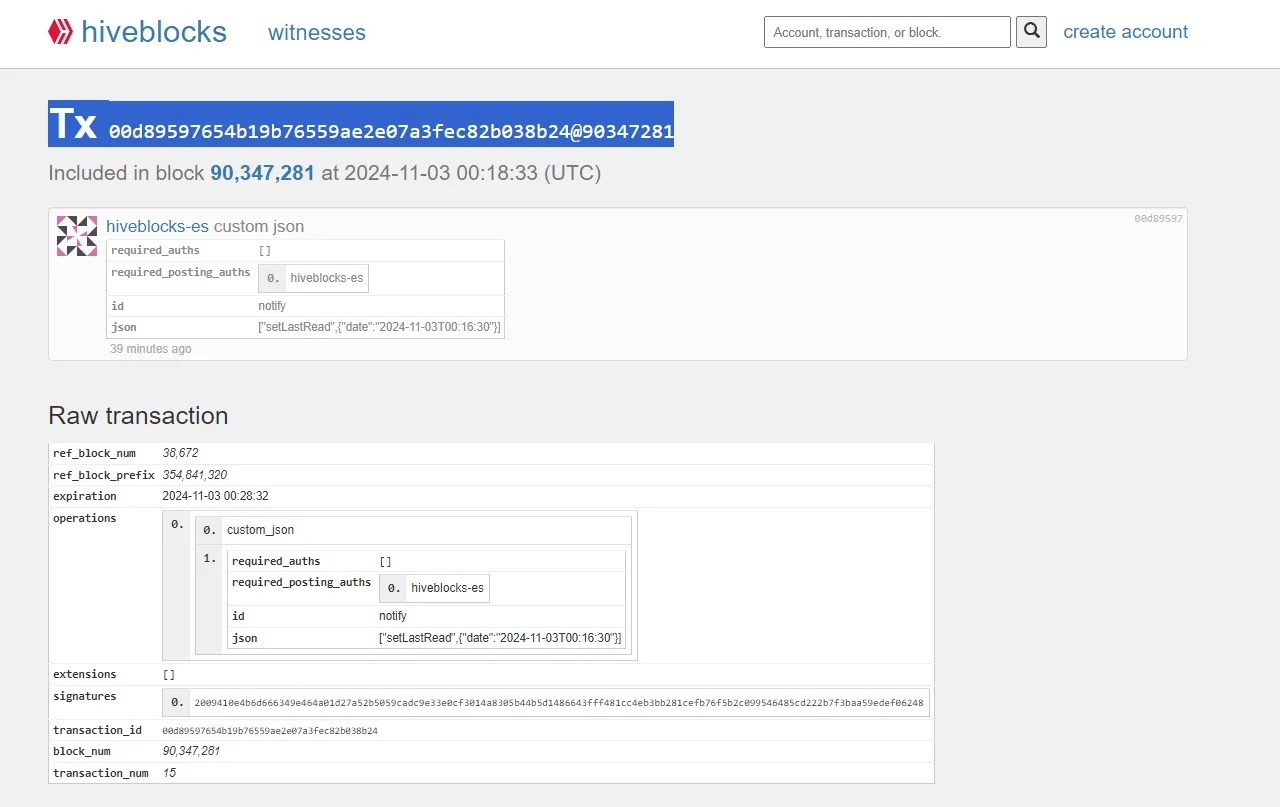Viewport: 1280px width, 807px height.
Task: Open the hiveblocks home title link
Action: (154, 32)
